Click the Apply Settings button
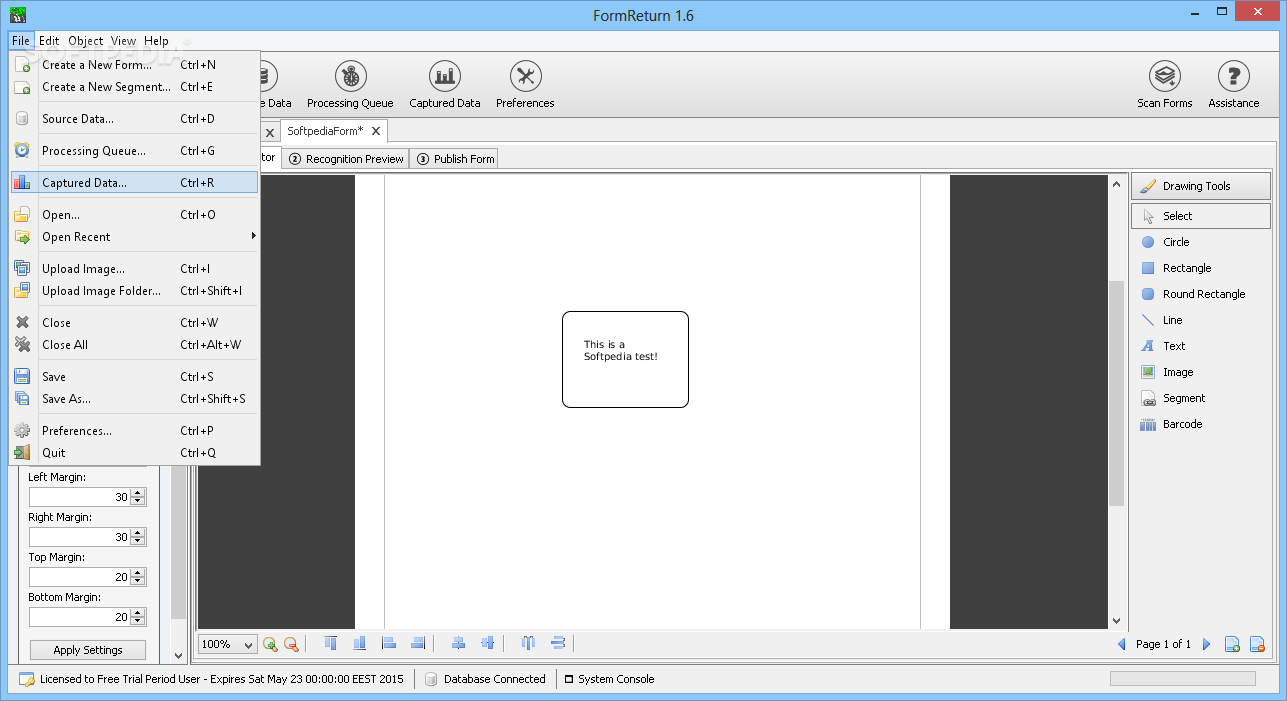Image resolution: width=1287 pixels, height=701 pixels. (88, 650)
